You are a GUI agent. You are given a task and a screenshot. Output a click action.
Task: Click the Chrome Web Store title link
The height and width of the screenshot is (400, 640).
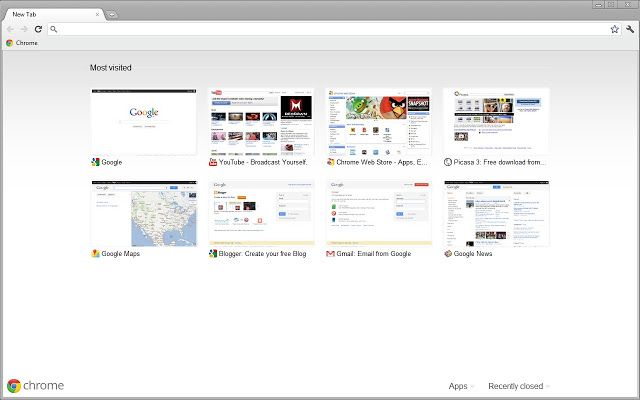tap(382, 162)
